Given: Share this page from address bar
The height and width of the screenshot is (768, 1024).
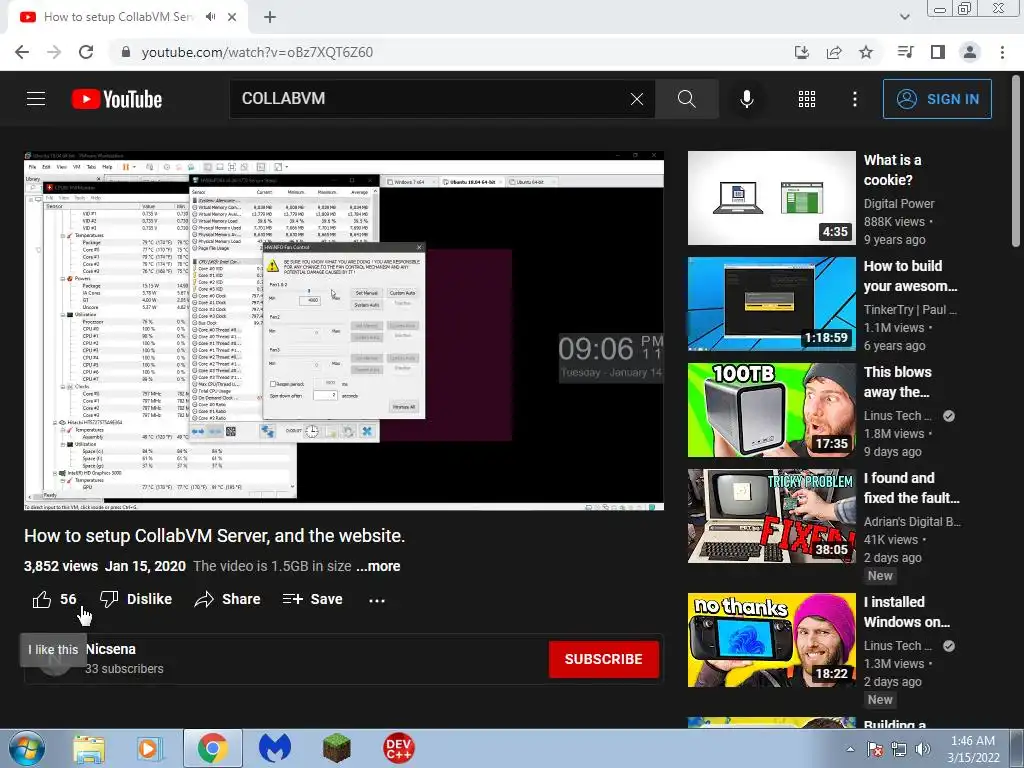Looking at the screenshot, I should [x=834, y=52].
